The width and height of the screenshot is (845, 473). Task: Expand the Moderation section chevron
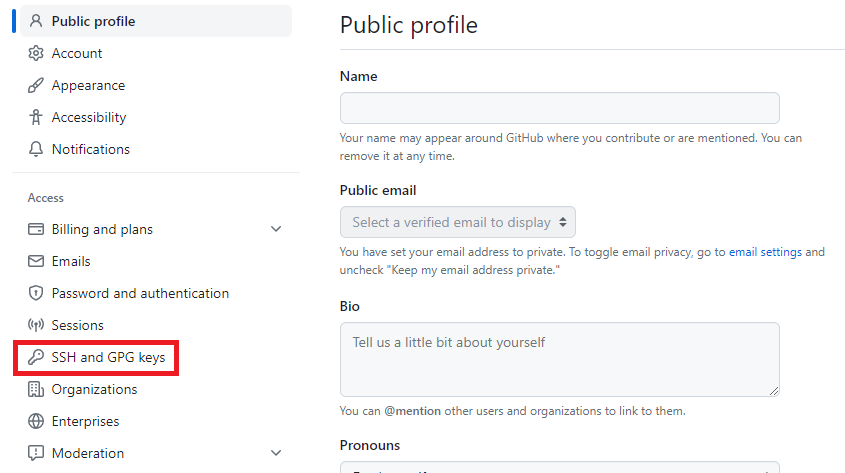[x=277, y=453]
